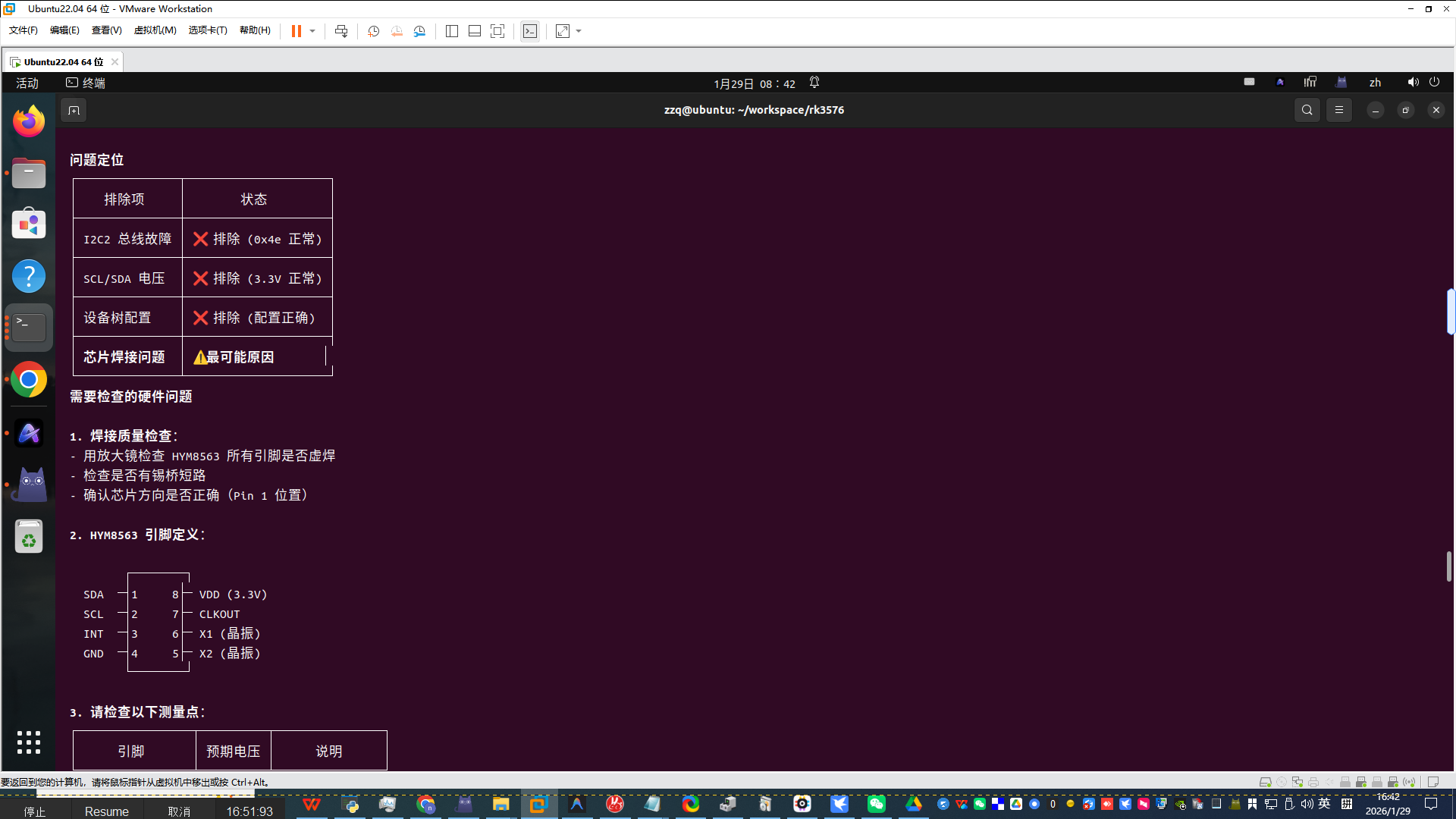Open the date and time notification panel
Screen dimensions: 1456x819
tap(754, 83)
